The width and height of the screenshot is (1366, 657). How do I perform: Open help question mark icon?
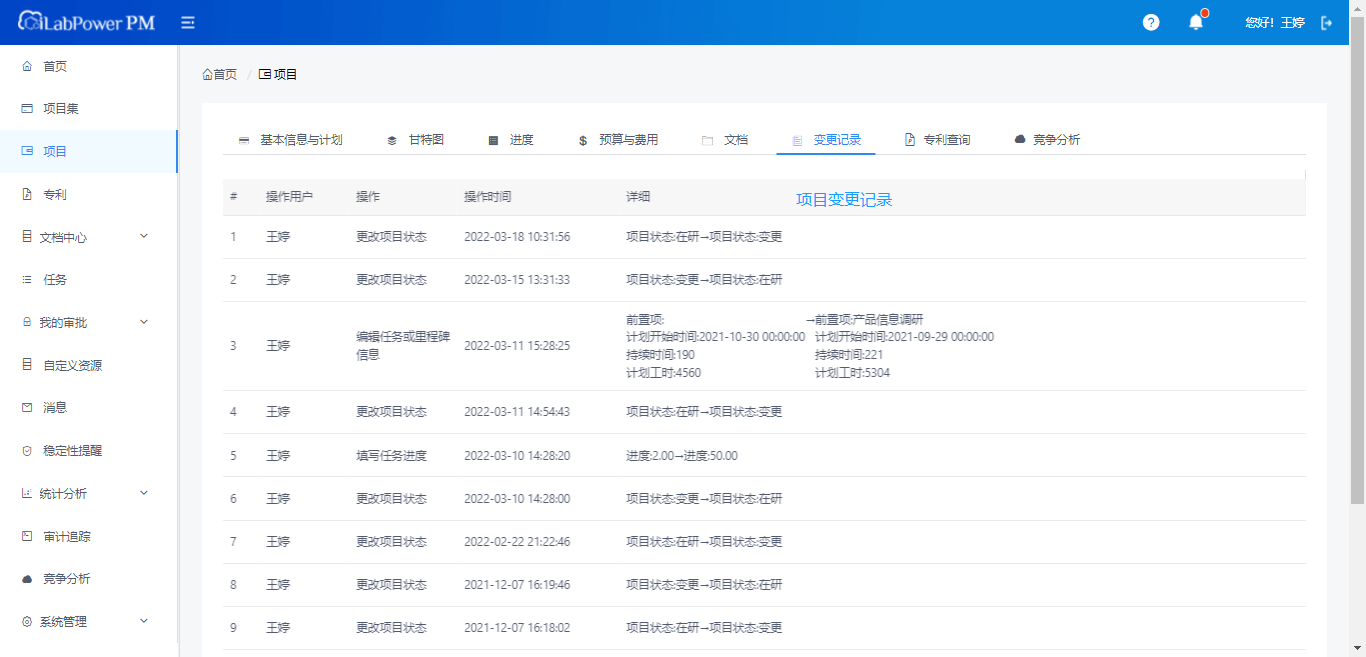point(1151,22)
